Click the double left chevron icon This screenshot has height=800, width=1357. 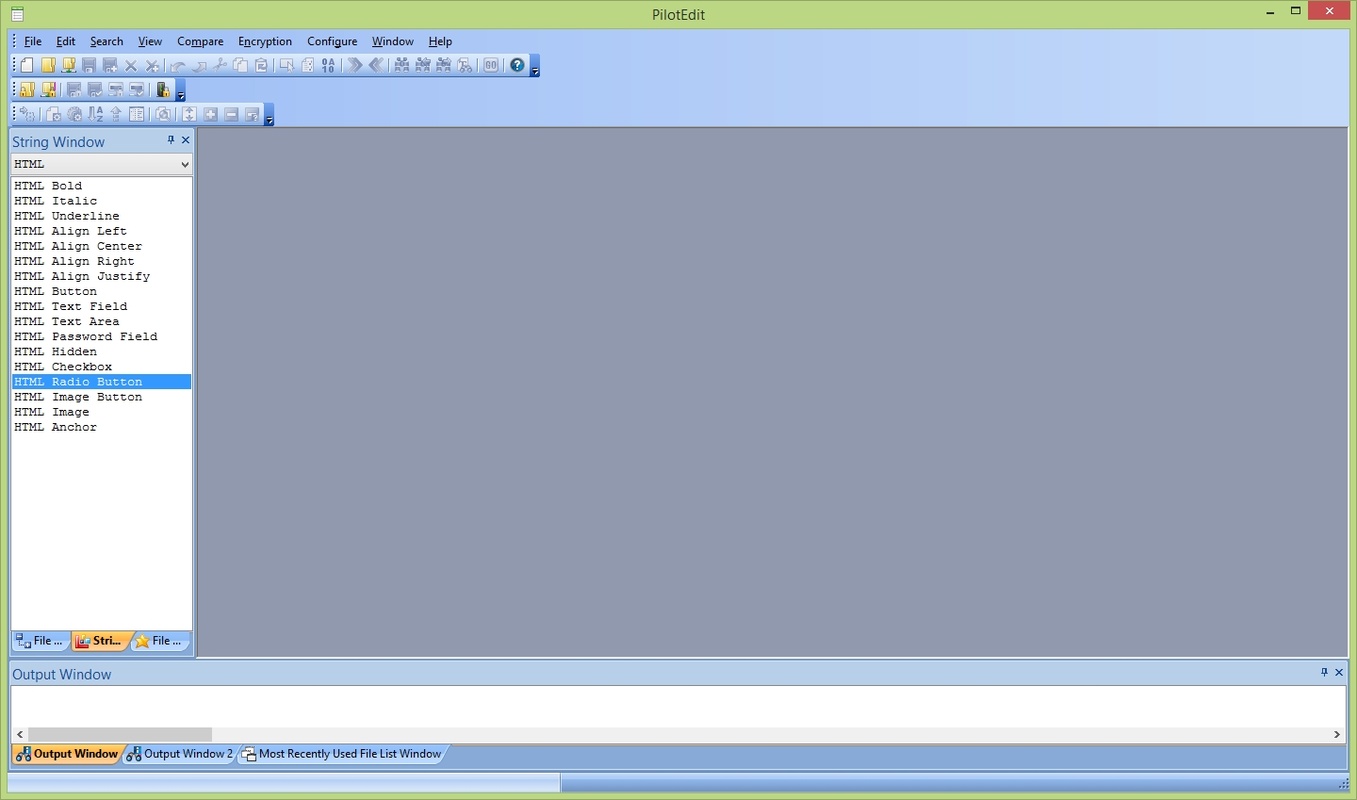click(376, 65)
